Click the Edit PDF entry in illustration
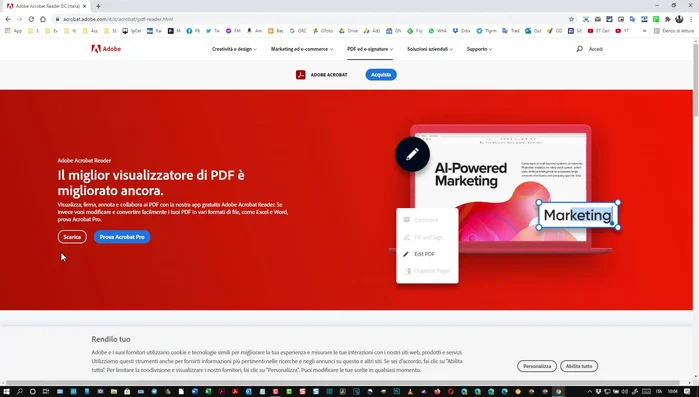The image size is (699, 397). tap(424, 254)
